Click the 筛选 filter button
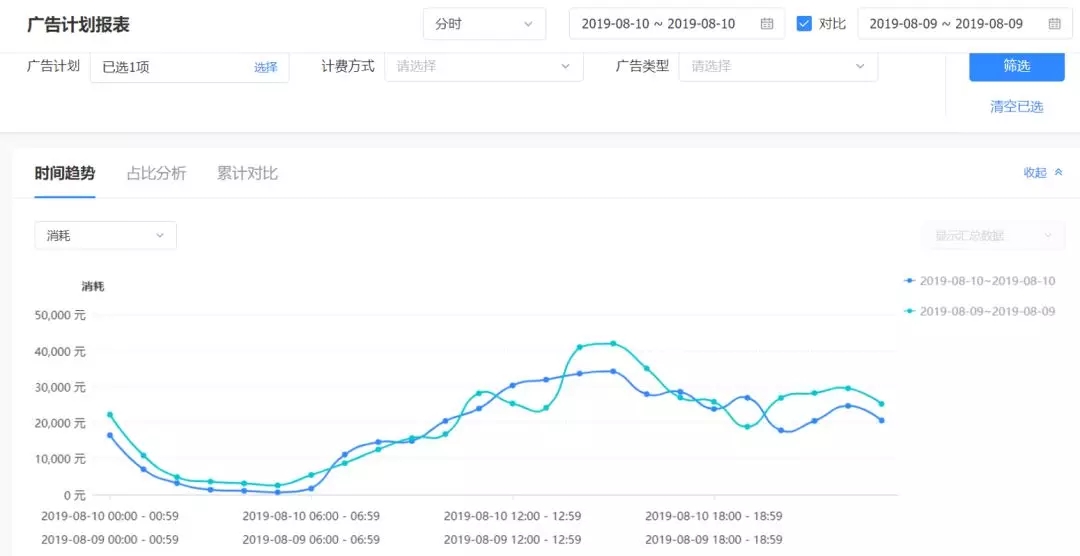The width and height of the screenshot is (1080, 556). click(x=1017, y=66)
